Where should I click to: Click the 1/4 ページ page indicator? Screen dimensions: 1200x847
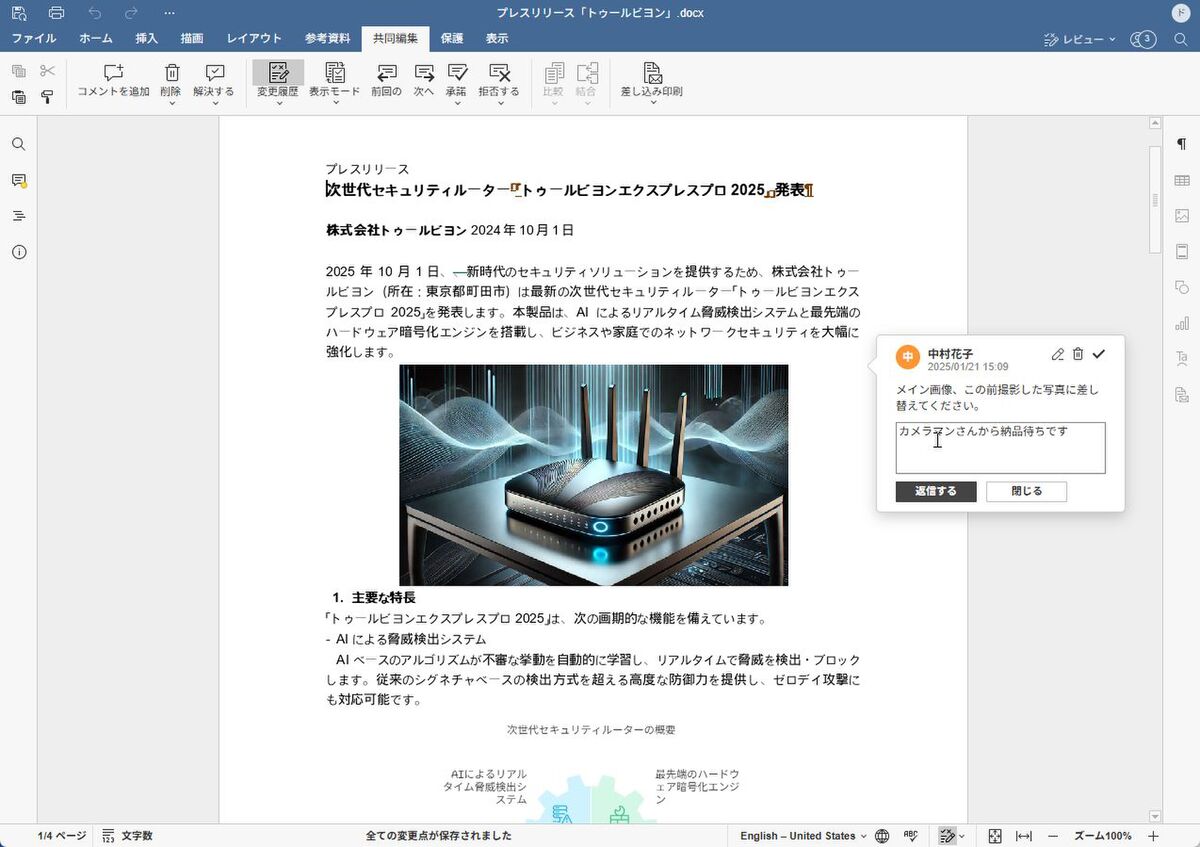[x=62, y=836]
